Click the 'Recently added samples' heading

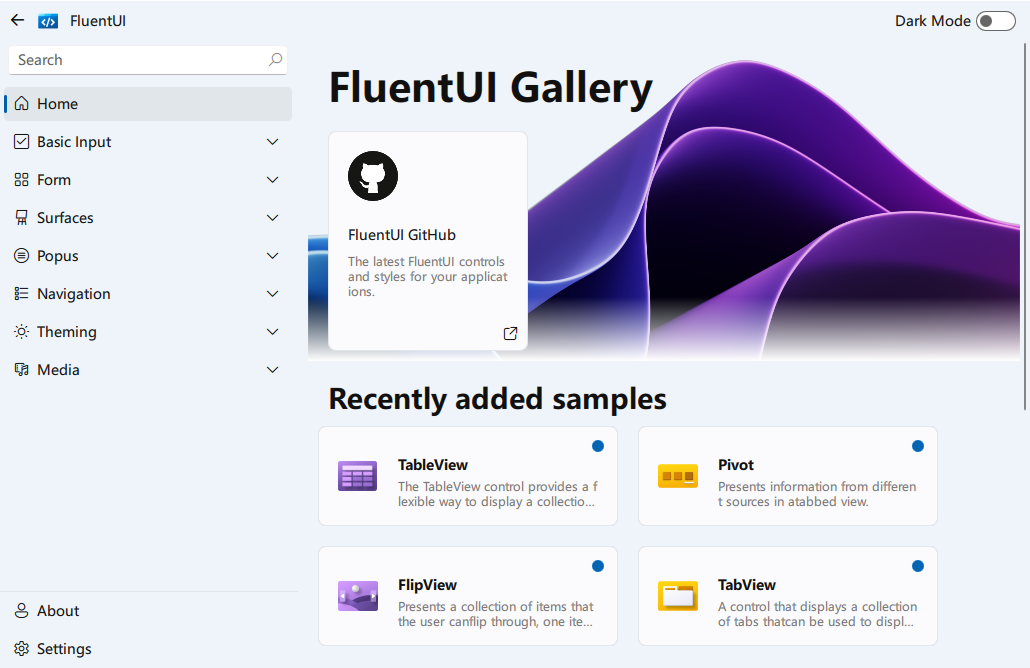click(x=497, y=399)
